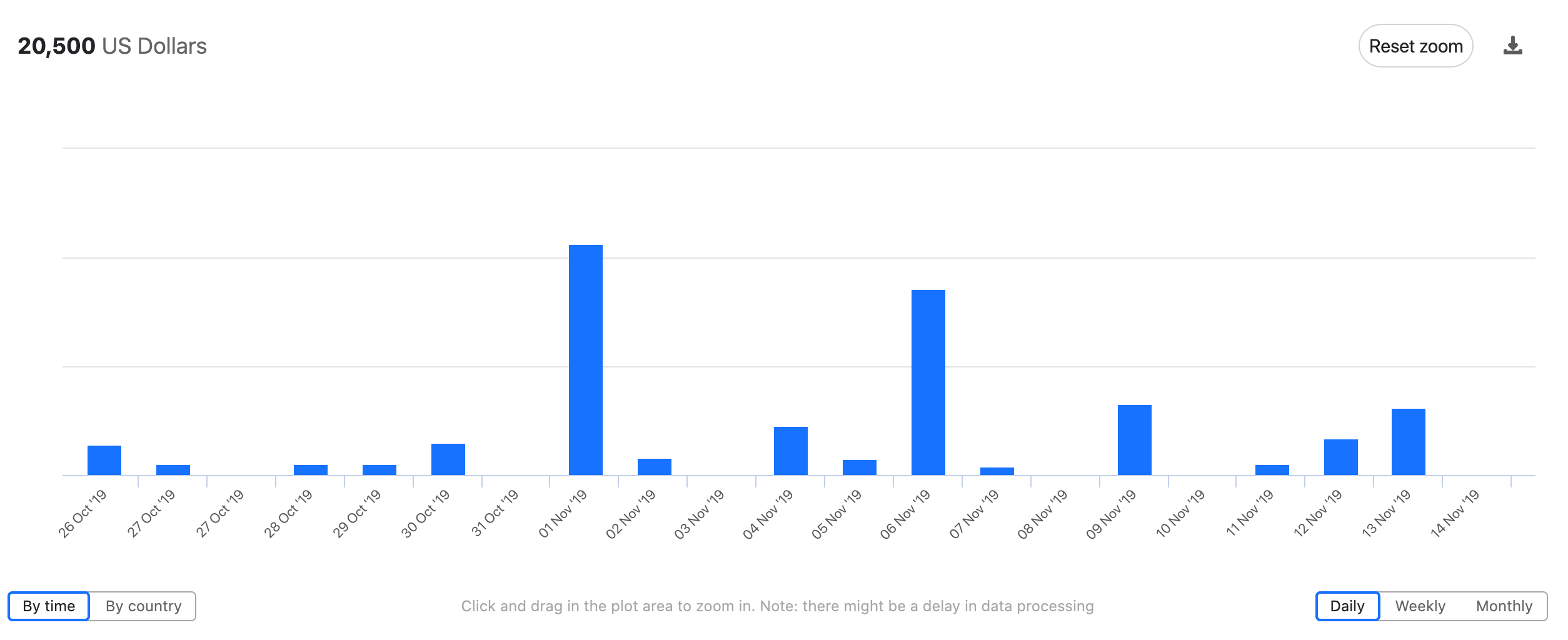Image resolution: width=1568 pixels, height=640 pixels.
Task: Select Weekly granularity
Action: 1420,606
